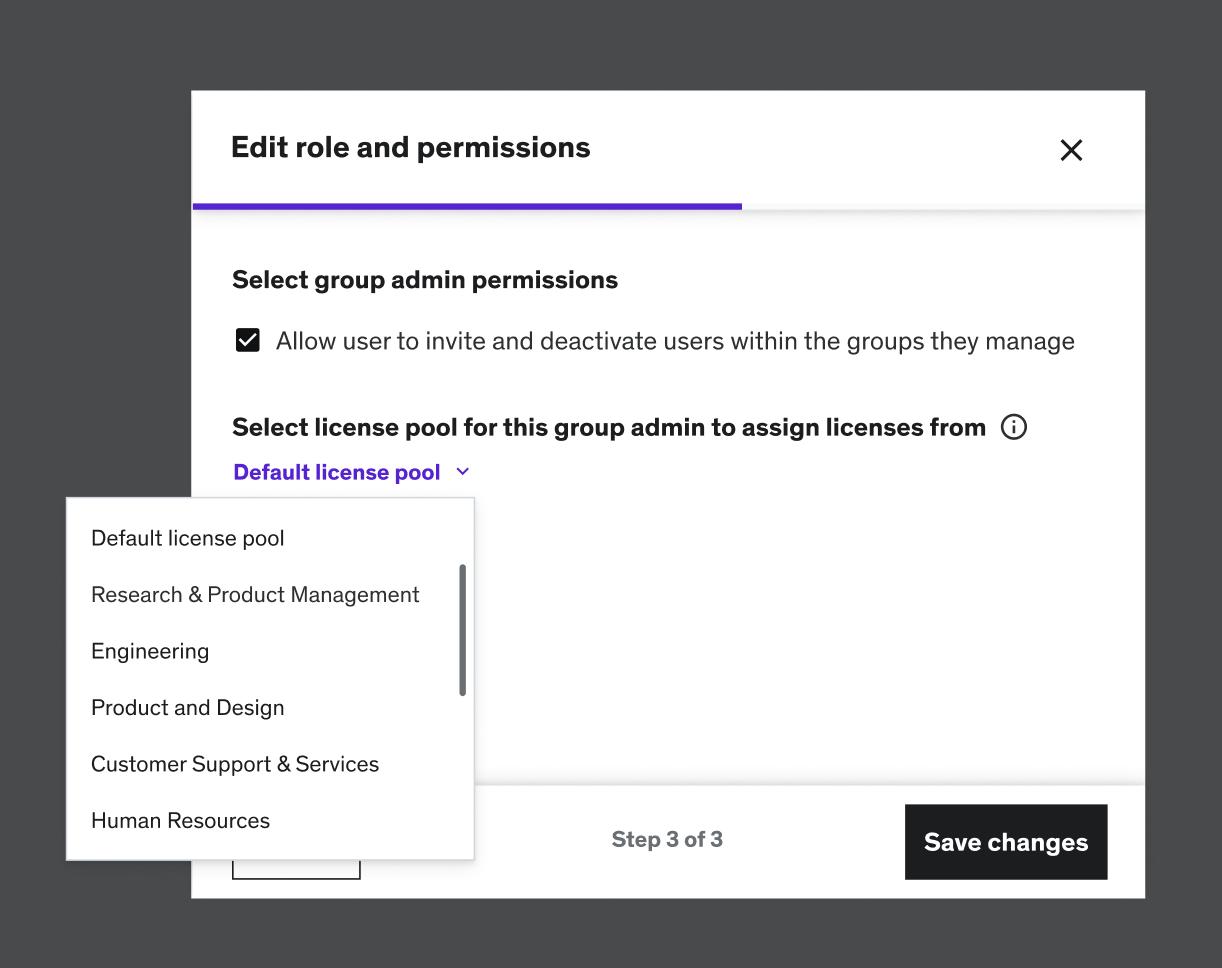Image resolution: width=1222 pixels, height=968 pixels.
Task: Click the 'Edit role and permissions' title
Action: click(410, 148)
